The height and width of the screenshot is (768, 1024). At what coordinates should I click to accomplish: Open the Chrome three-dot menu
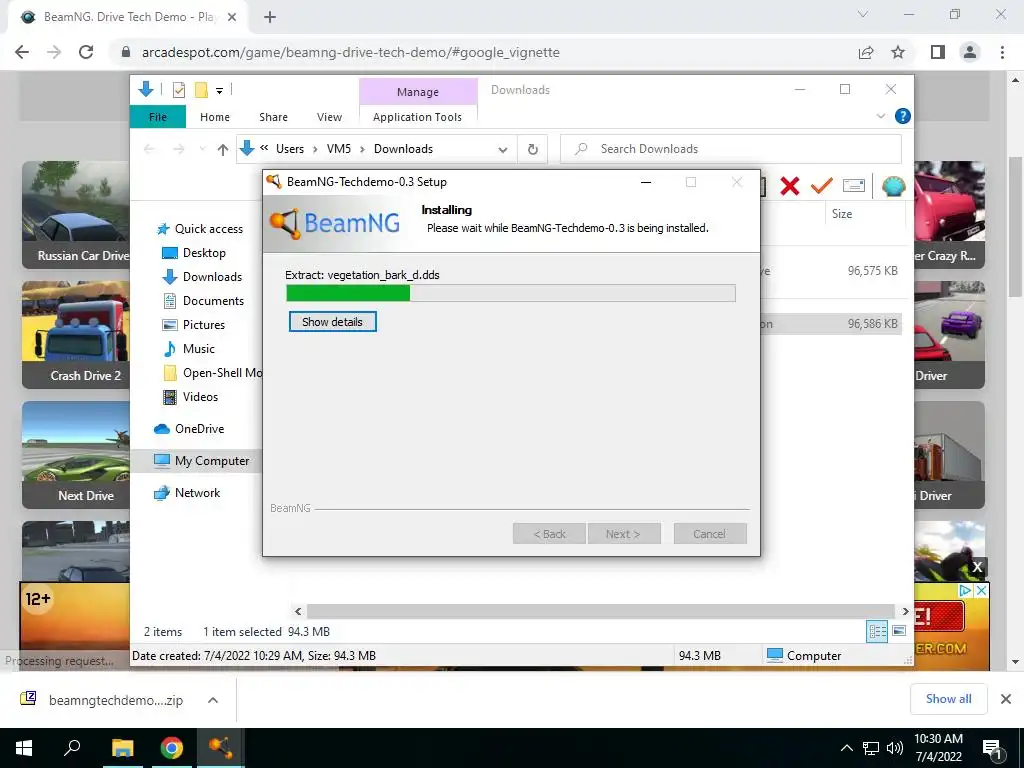coord(1002,52)
